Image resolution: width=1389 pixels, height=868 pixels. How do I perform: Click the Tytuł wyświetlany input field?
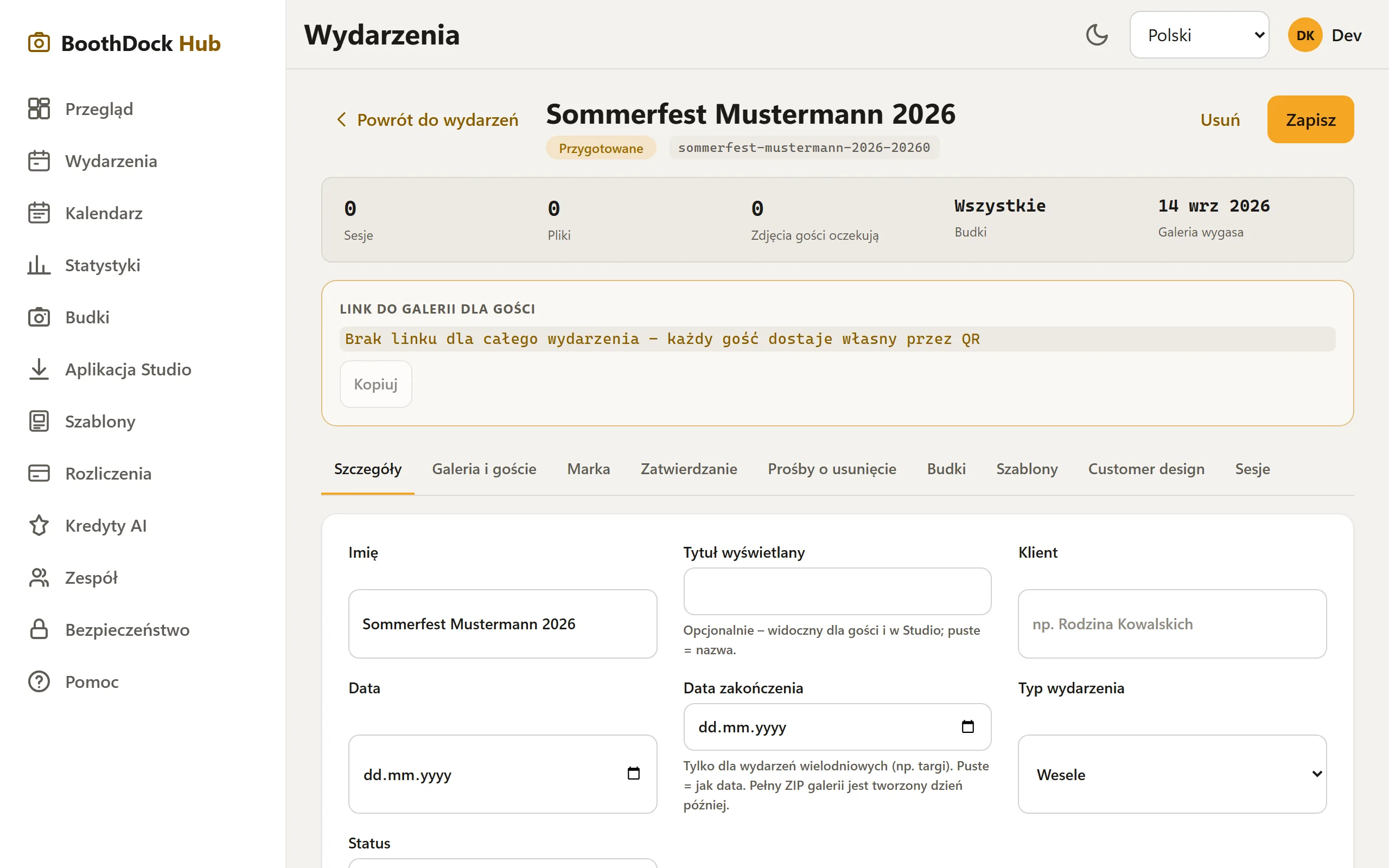click(x=837, y=591)
